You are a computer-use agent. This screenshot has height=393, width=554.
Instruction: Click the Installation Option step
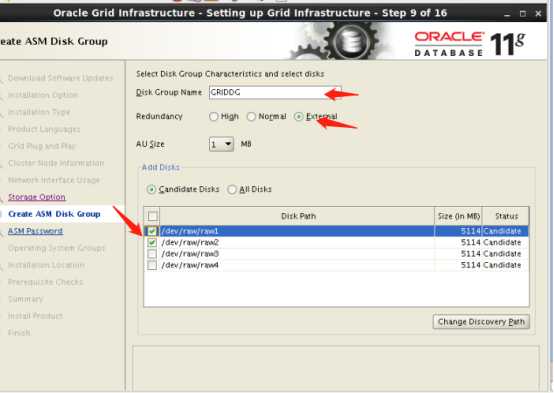tap(43, 95)
